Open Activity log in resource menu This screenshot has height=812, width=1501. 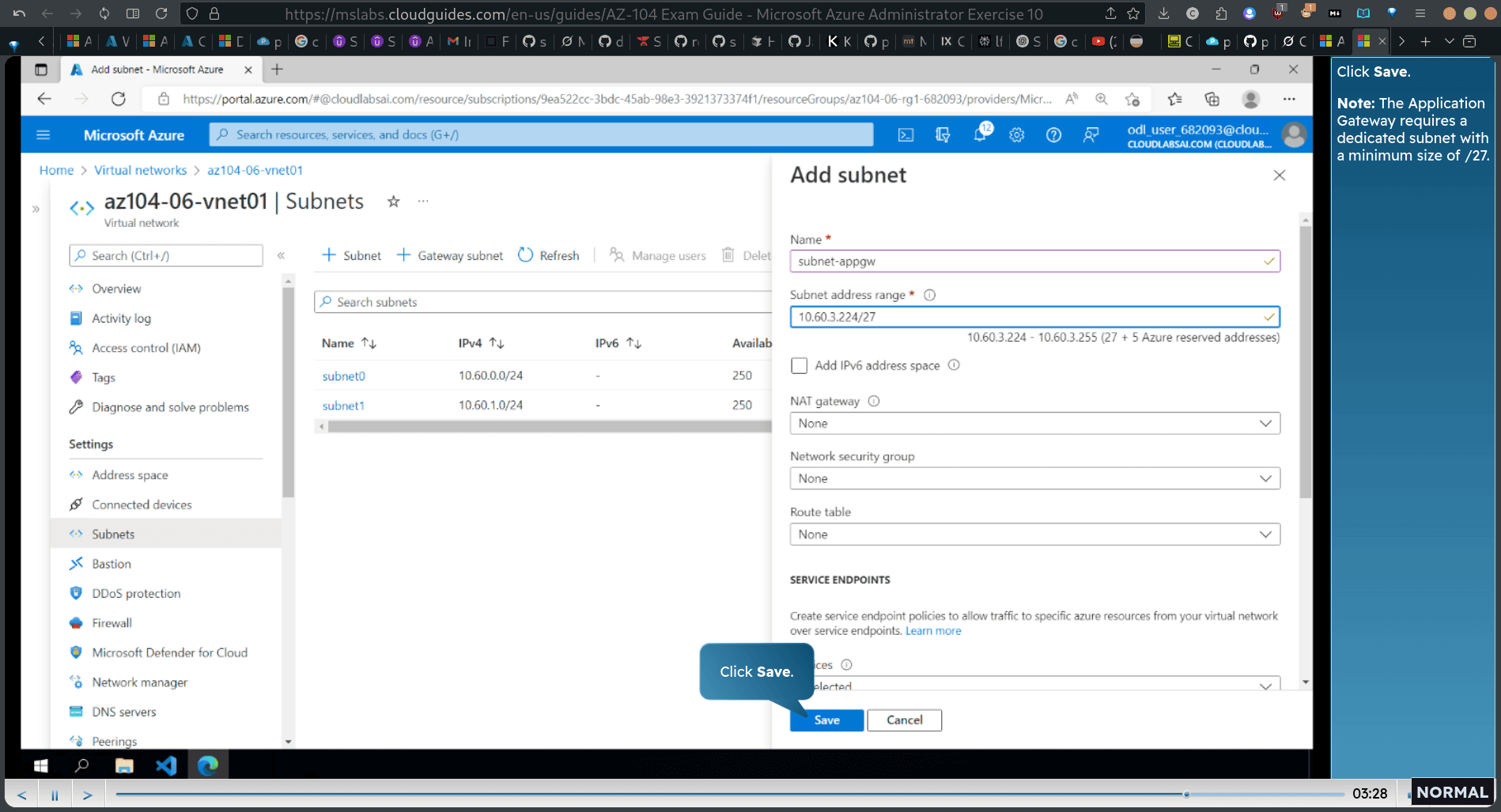coord(121,318)
